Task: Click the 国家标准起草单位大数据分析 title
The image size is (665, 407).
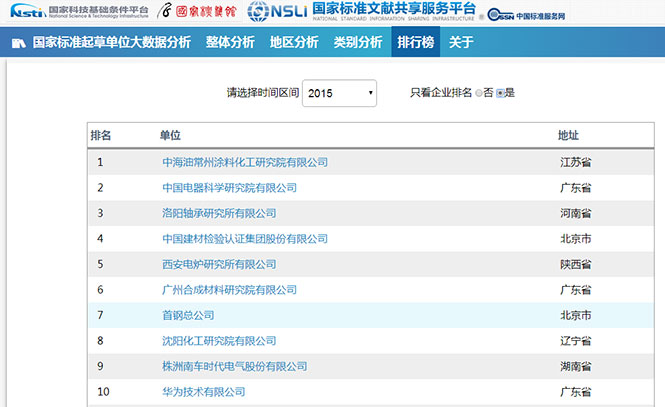Action: pyautogui.click(x=112, y=42)
